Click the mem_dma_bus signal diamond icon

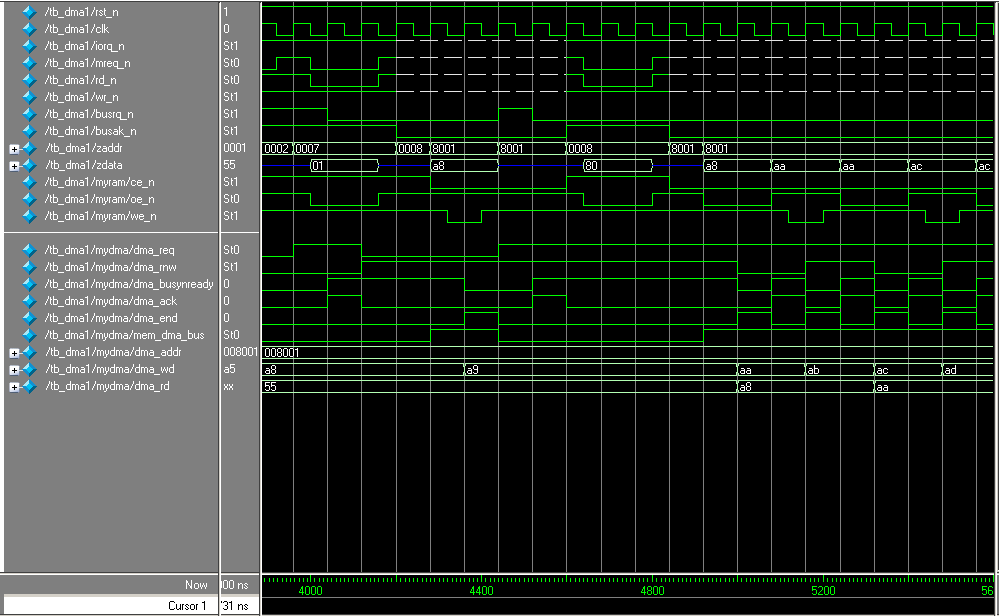tap(29, 335)
